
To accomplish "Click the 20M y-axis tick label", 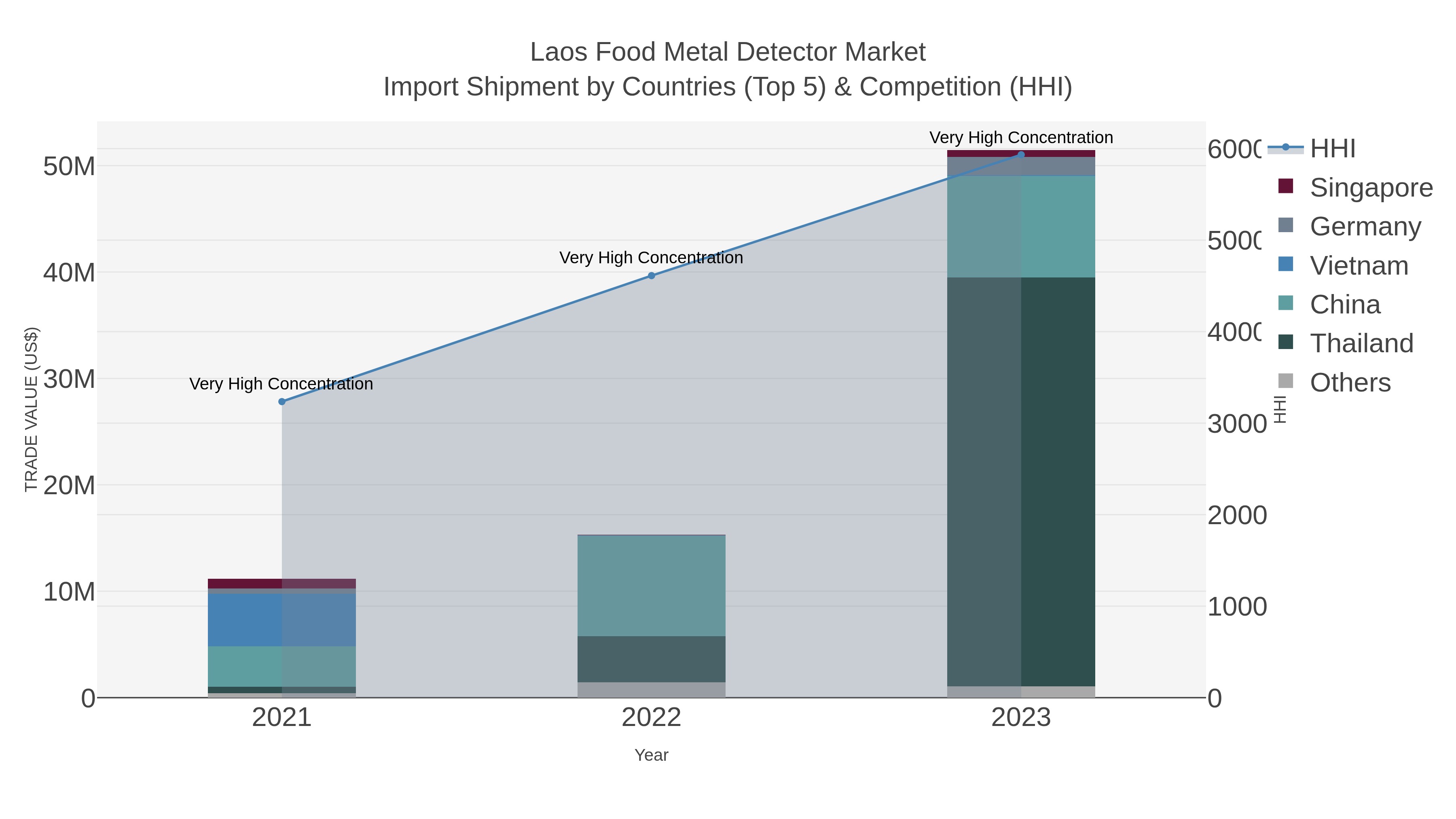I will (69, 485).
